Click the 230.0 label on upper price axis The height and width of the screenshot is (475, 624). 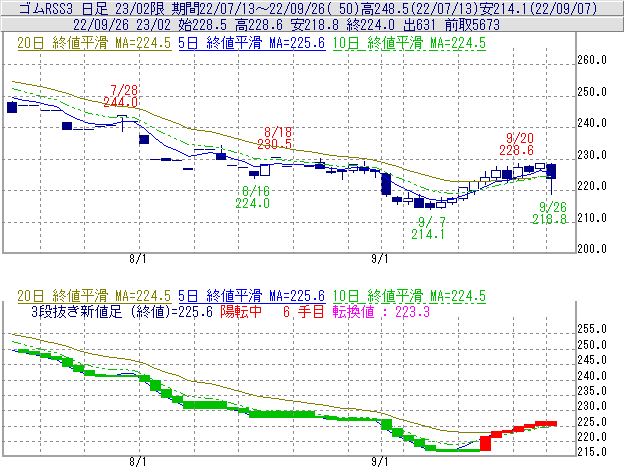(592, 155)
